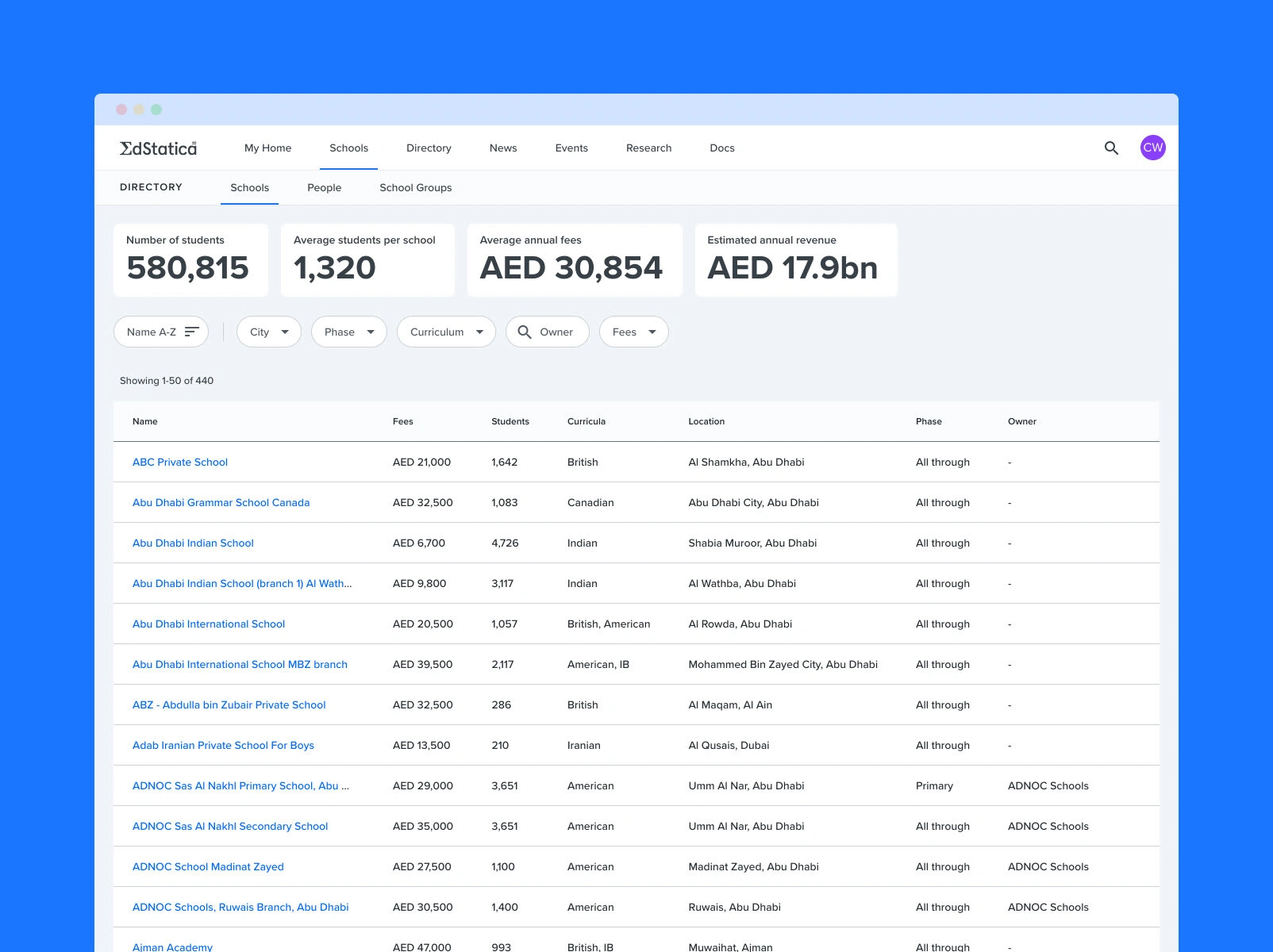This screenshot has height=952, width=1273.
Task: Open ADNOC Sas Al Nakhl Primary School link
Action: point(240,785)
